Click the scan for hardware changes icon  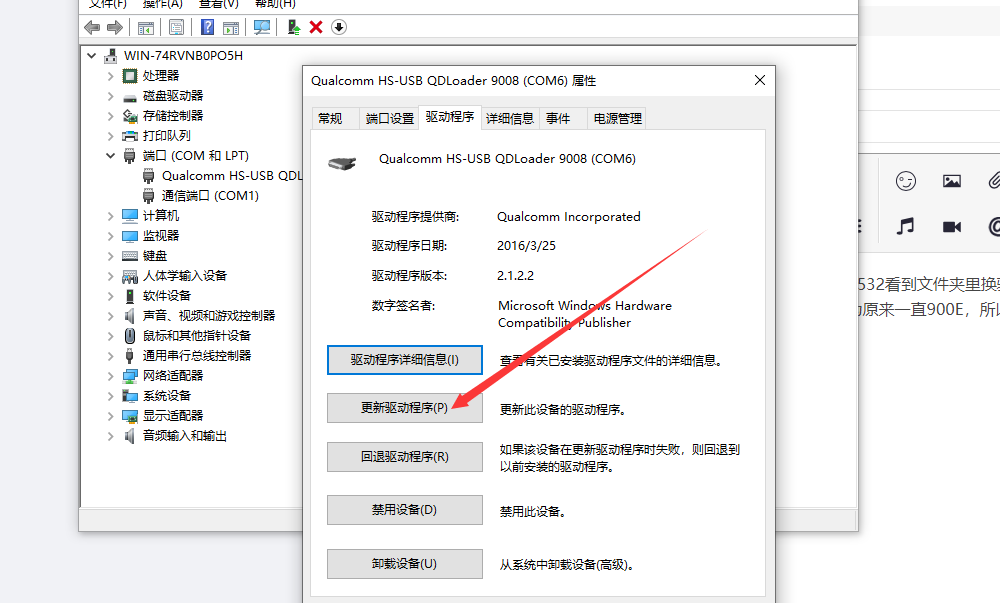pos(262,27)
